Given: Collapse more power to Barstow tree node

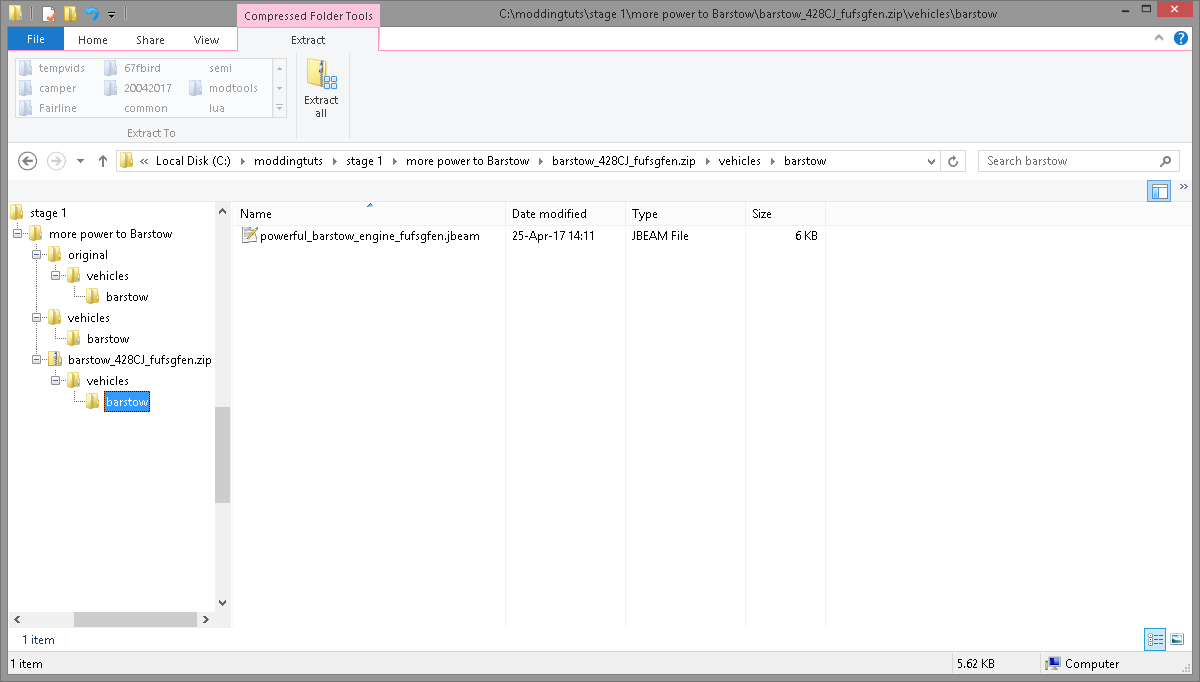Looking at the screenshot, I should coord(17,234).
